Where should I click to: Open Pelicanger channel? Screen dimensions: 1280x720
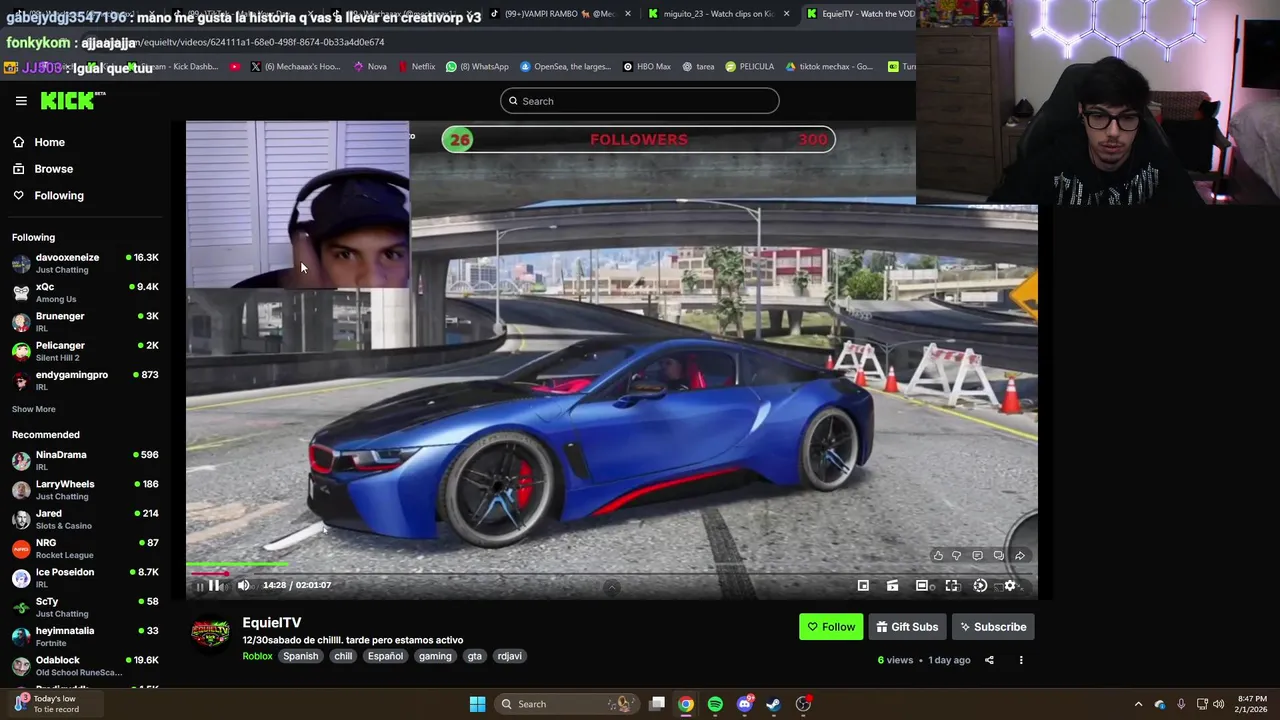tap(85, 351)
